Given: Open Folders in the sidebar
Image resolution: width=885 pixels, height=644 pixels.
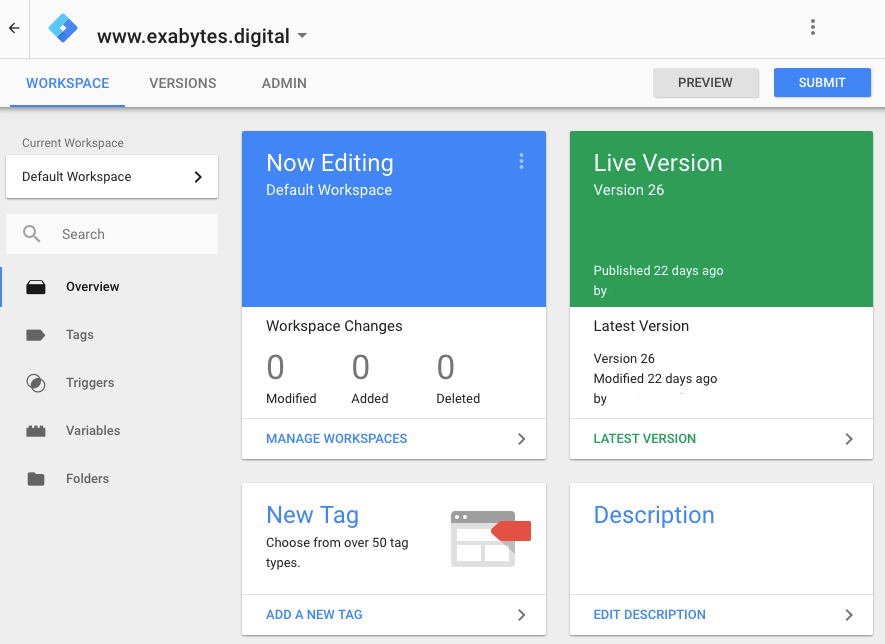Looking at the screenshot, I should [87, 479].
